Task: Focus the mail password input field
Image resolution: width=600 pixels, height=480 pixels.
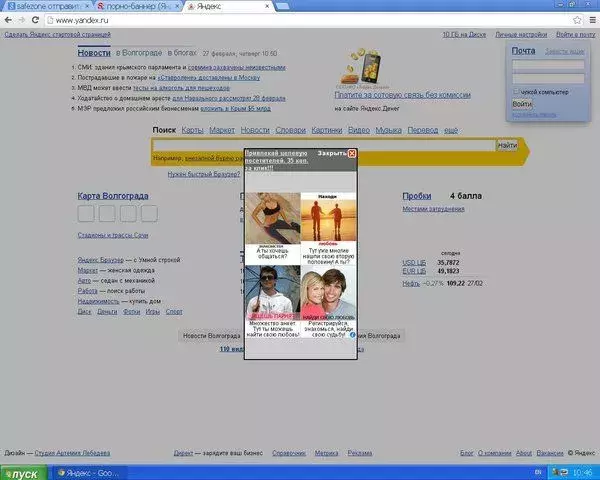Action: 548,78
